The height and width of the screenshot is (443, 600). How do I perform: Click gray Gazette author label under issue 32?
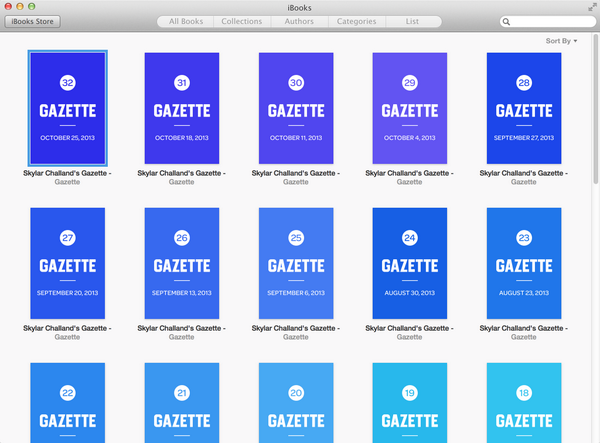point(67,182)
